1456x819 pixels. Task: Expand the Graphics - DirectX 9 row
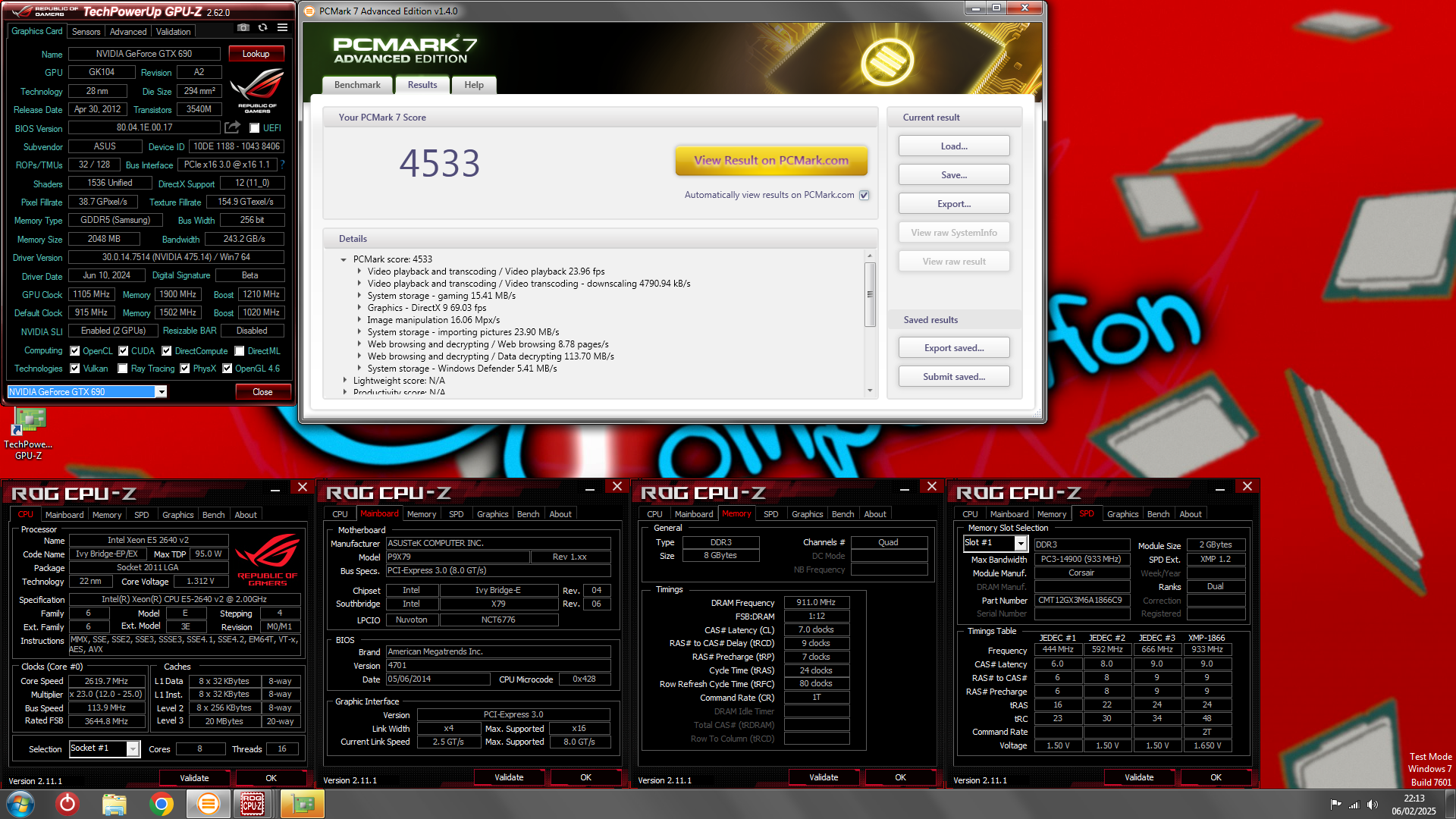coord(359,308)
